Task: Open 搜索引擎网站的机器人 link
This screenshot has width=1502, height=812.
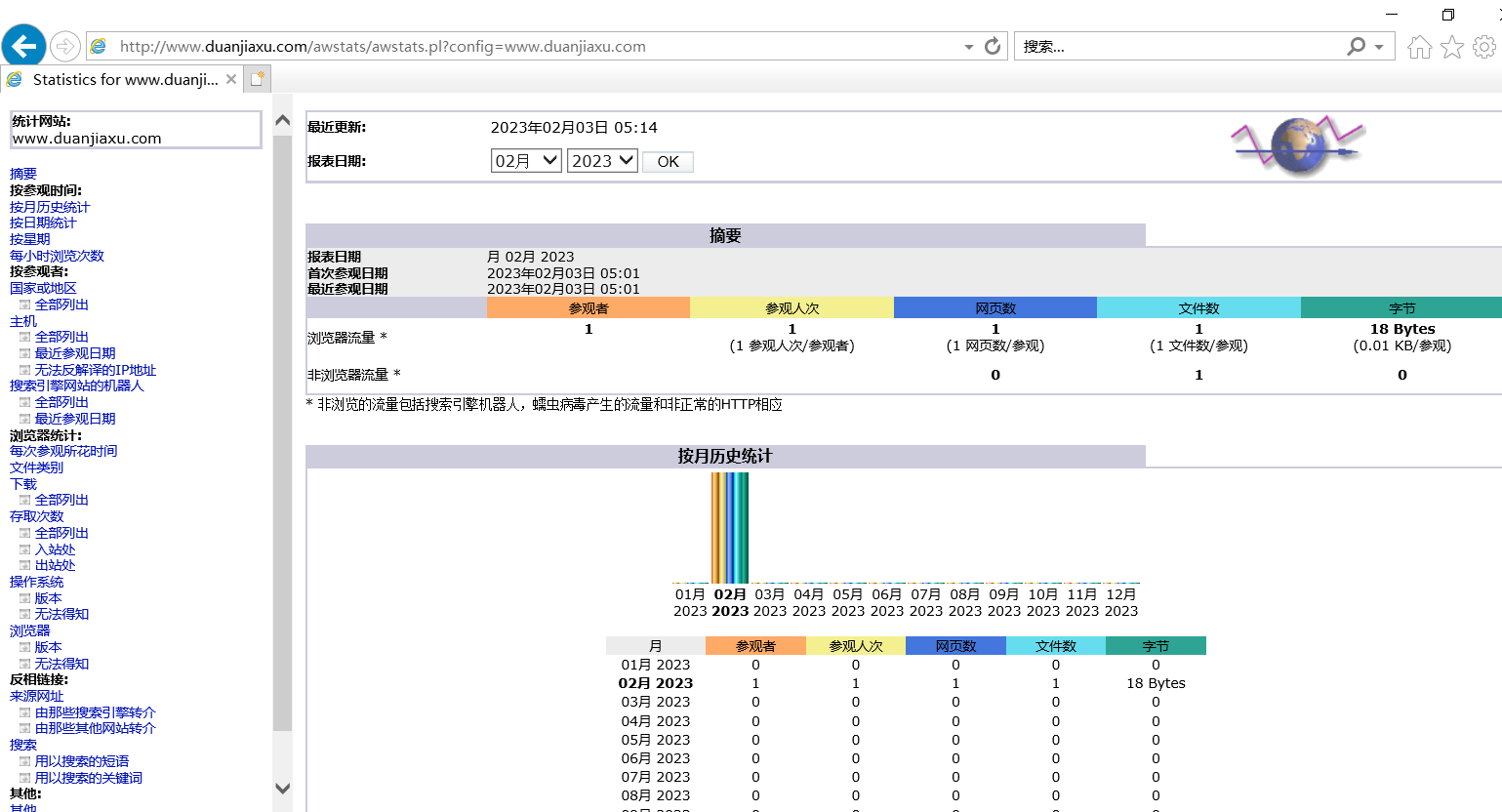Action: point(77,386)
